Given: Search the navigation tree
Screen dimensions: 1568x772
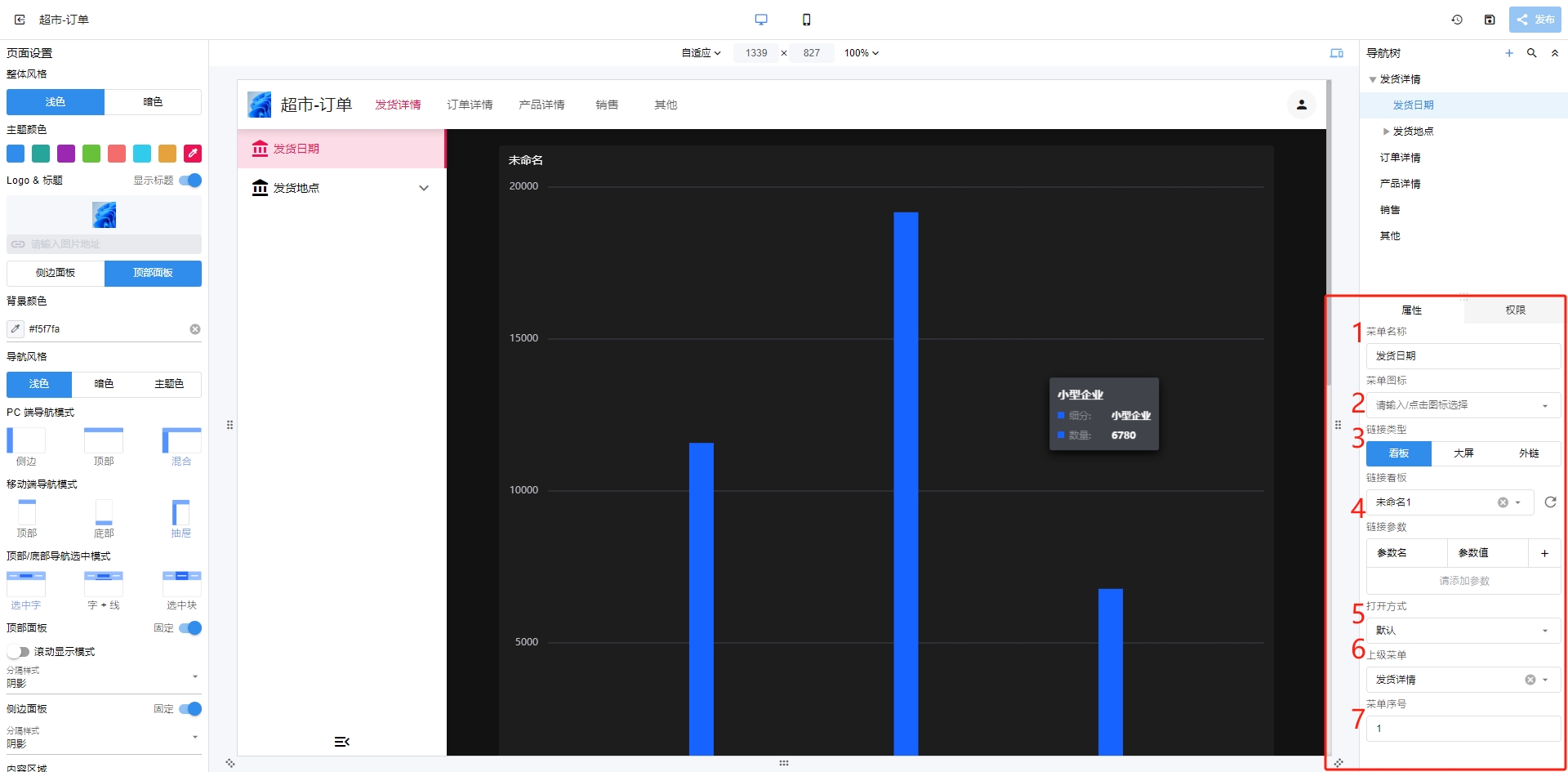Looking at the screenshot, I should [x=1532, y=53].
